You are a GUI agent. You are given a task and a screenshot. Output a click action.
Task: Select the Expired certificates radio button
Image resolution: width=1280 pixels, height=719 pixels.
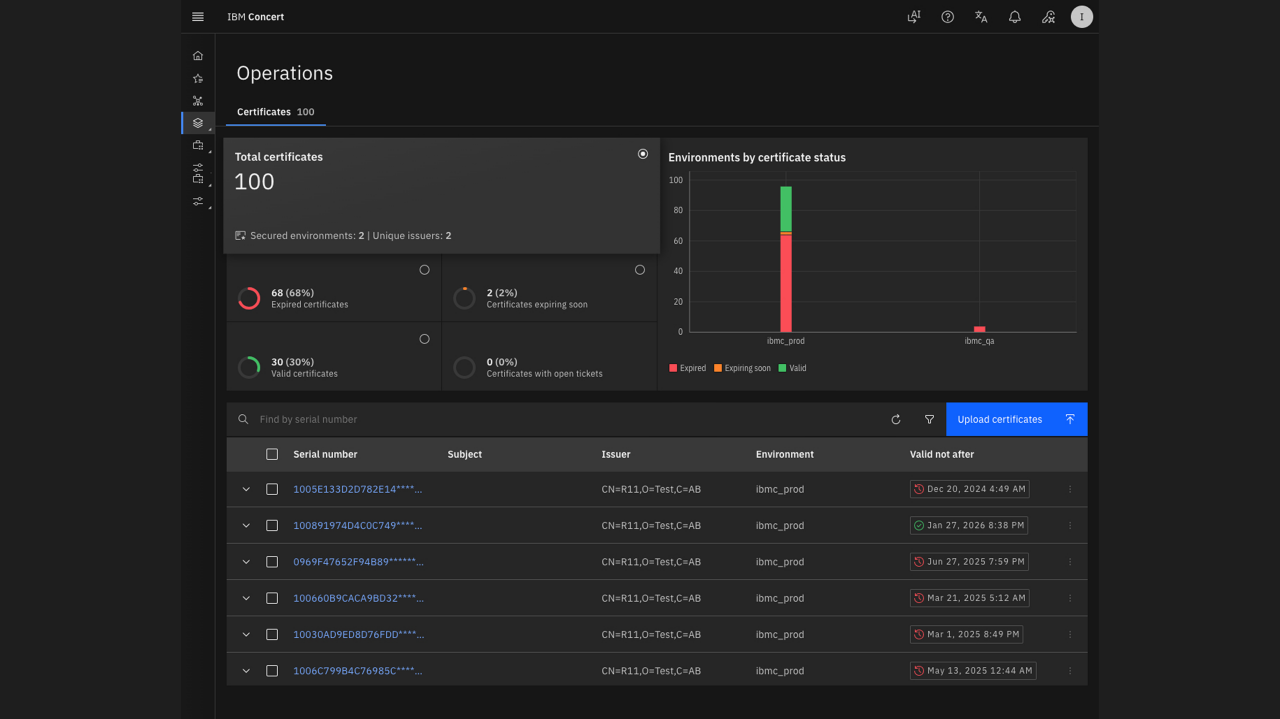[425, 270]
